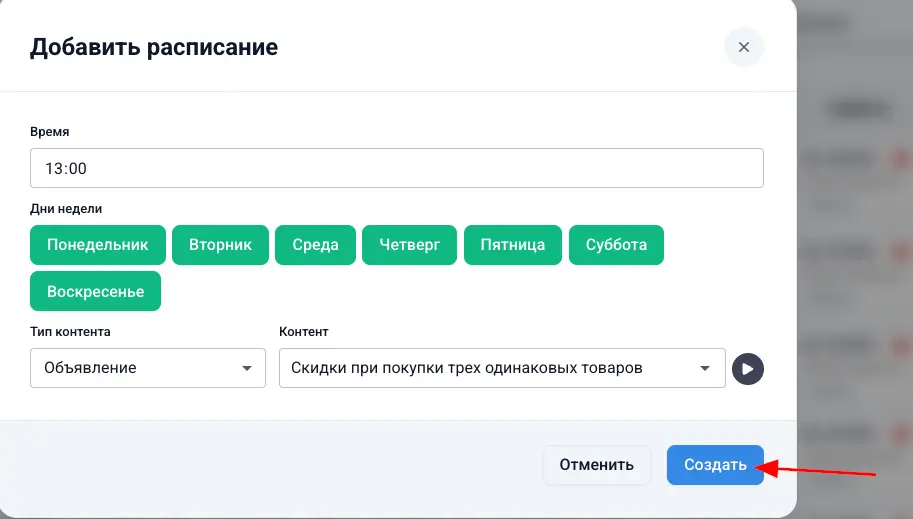Viewport: 913px width, 519px height.
Task: Toggle the Суббота day button
Action: tap(616, 244)
